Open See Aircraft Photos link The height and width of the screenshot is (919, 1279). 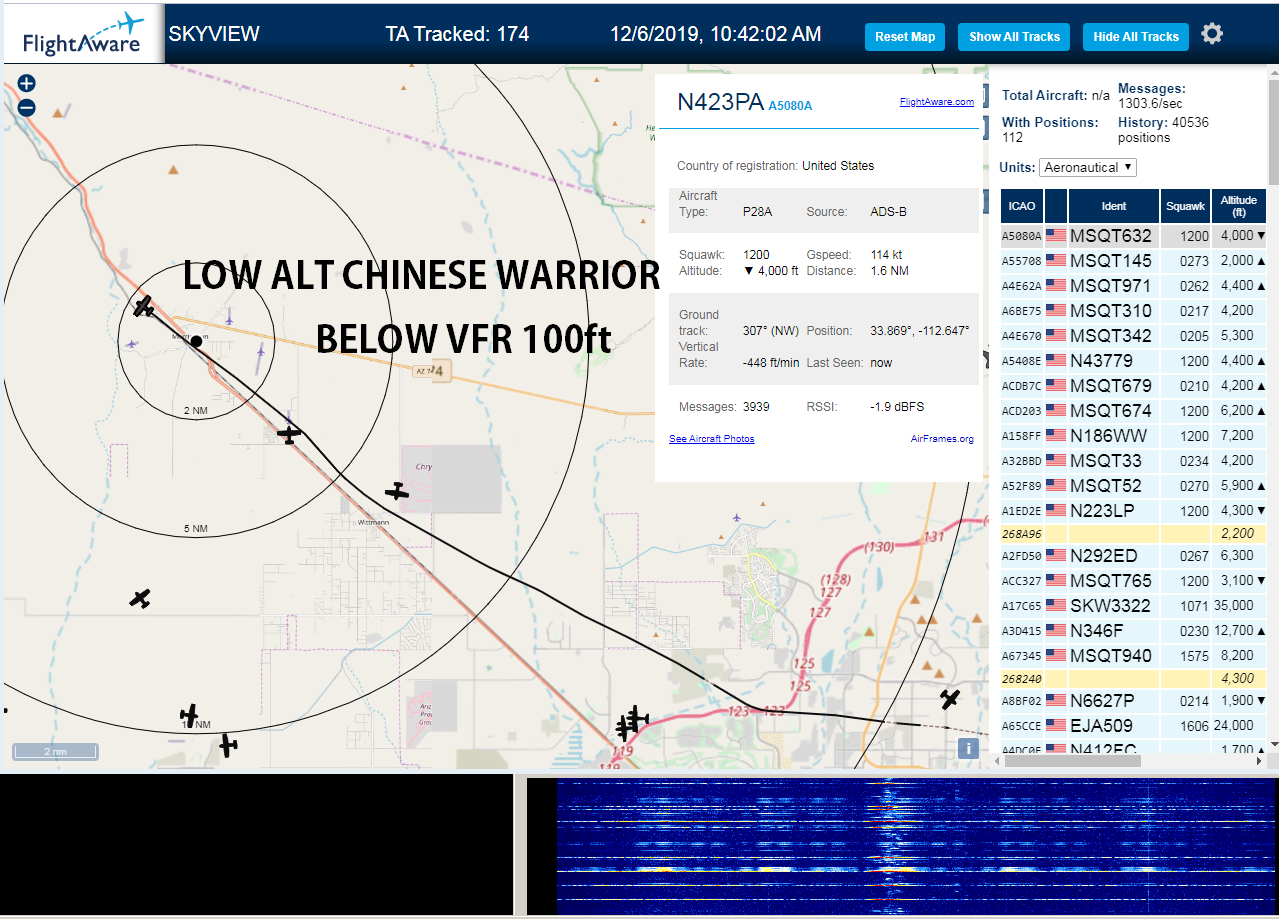click(x=712, y=439)
